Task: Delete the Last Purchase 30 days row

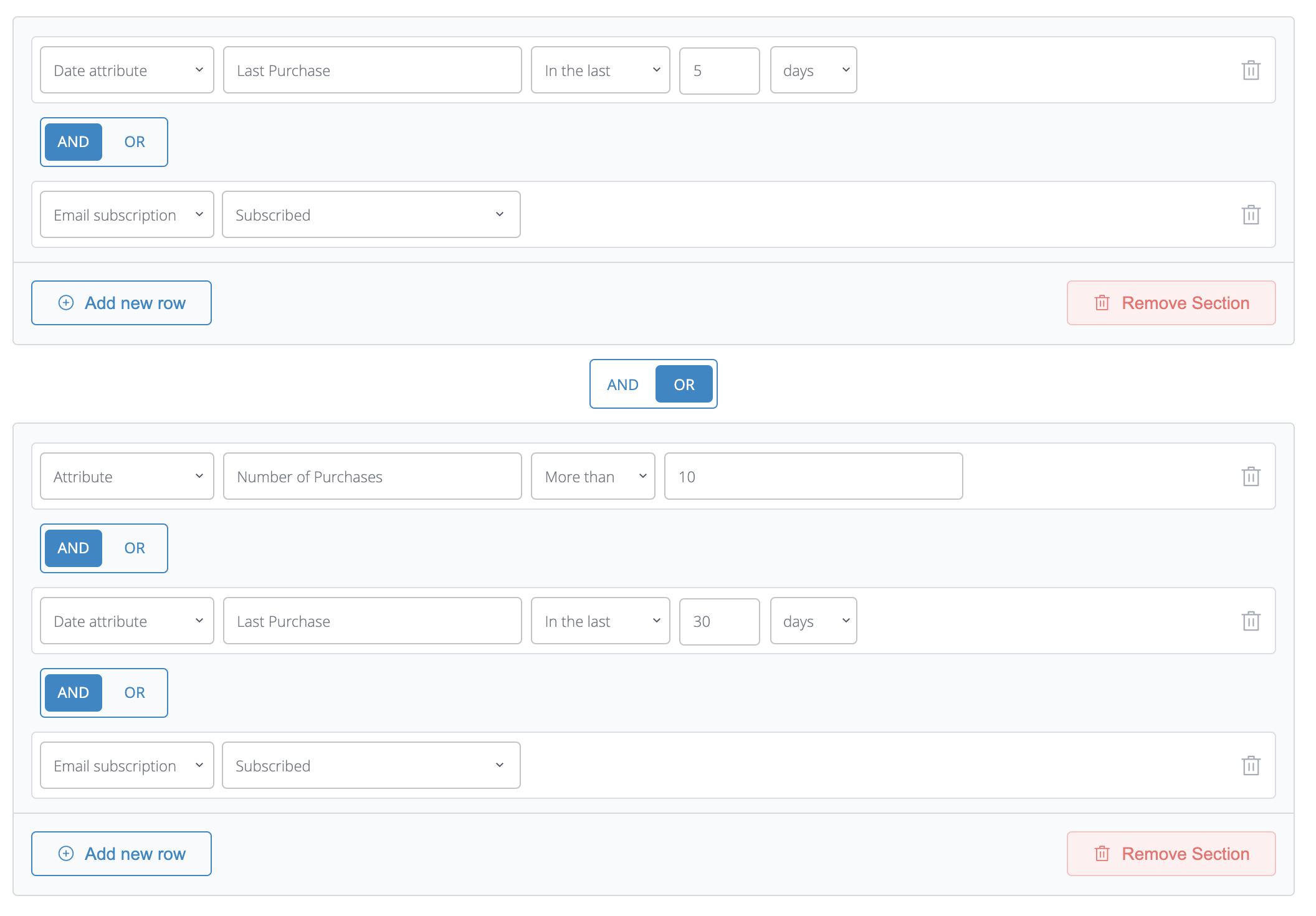Action: click(x=1251, y=621)
